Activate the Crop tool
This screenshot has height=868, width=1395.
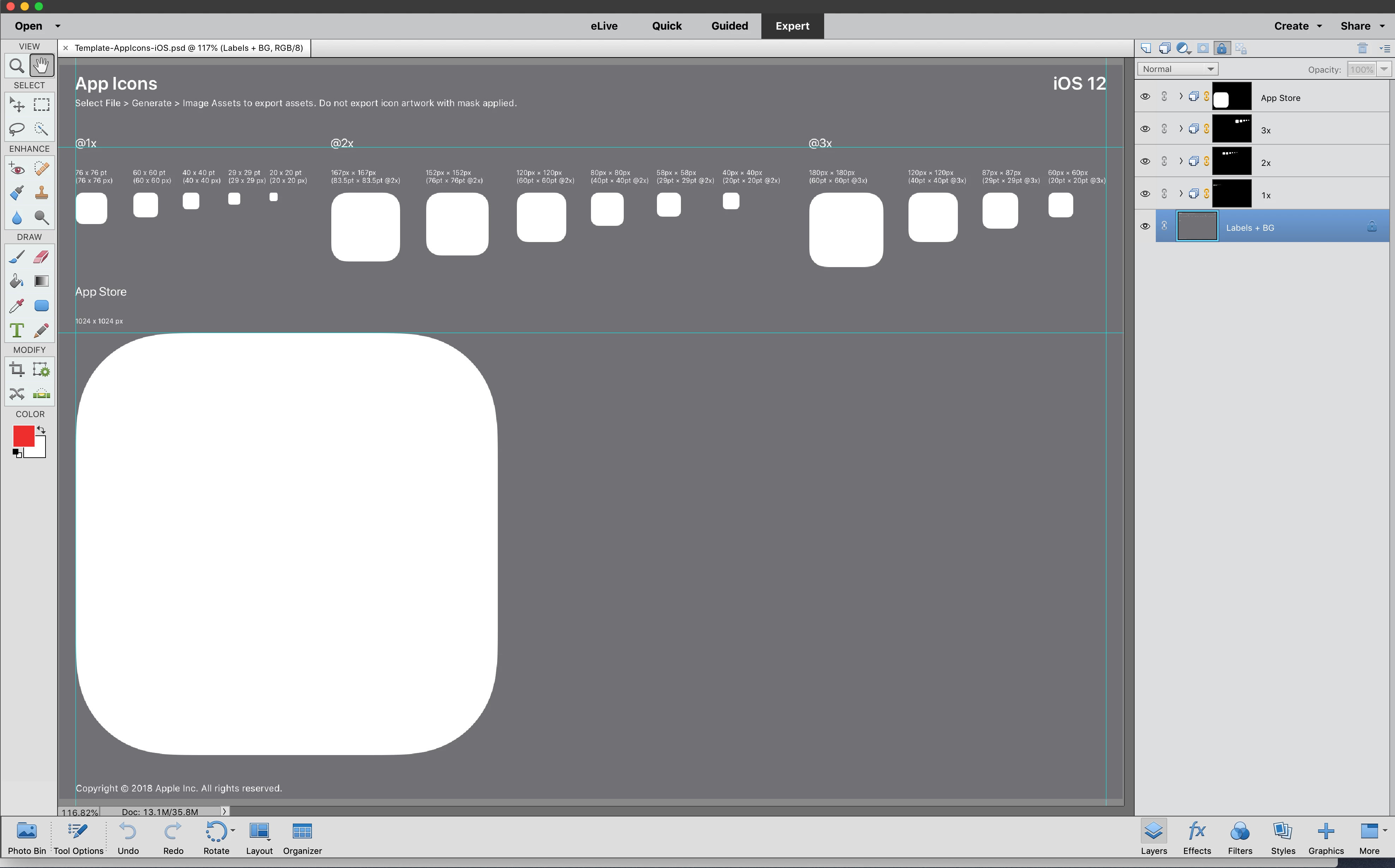[17, 369]
